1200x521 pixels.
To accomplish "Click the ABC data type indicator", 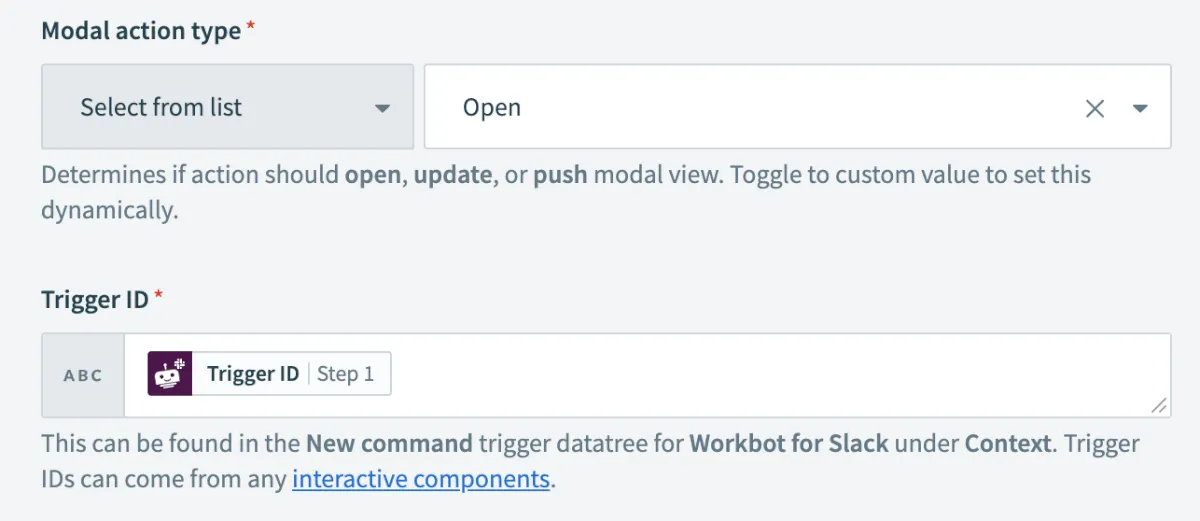I will click(x=83, y=376).
